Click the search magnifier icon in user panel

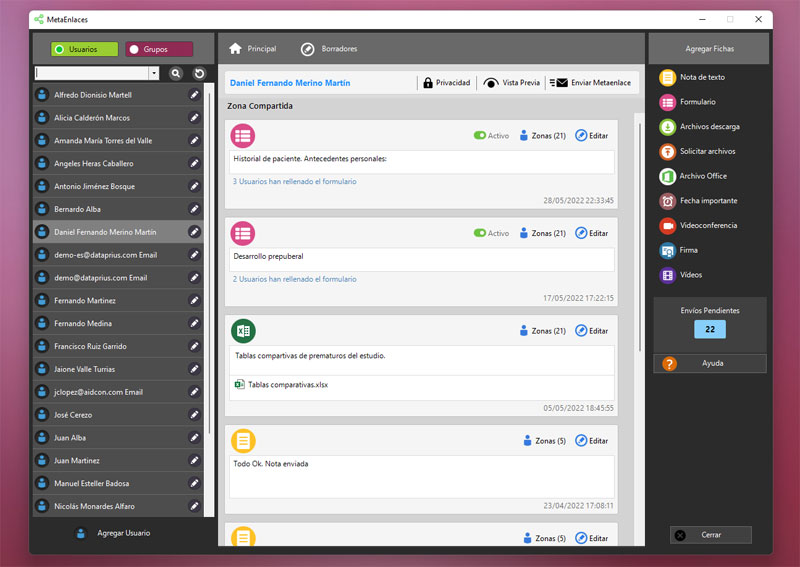[176, 73]
